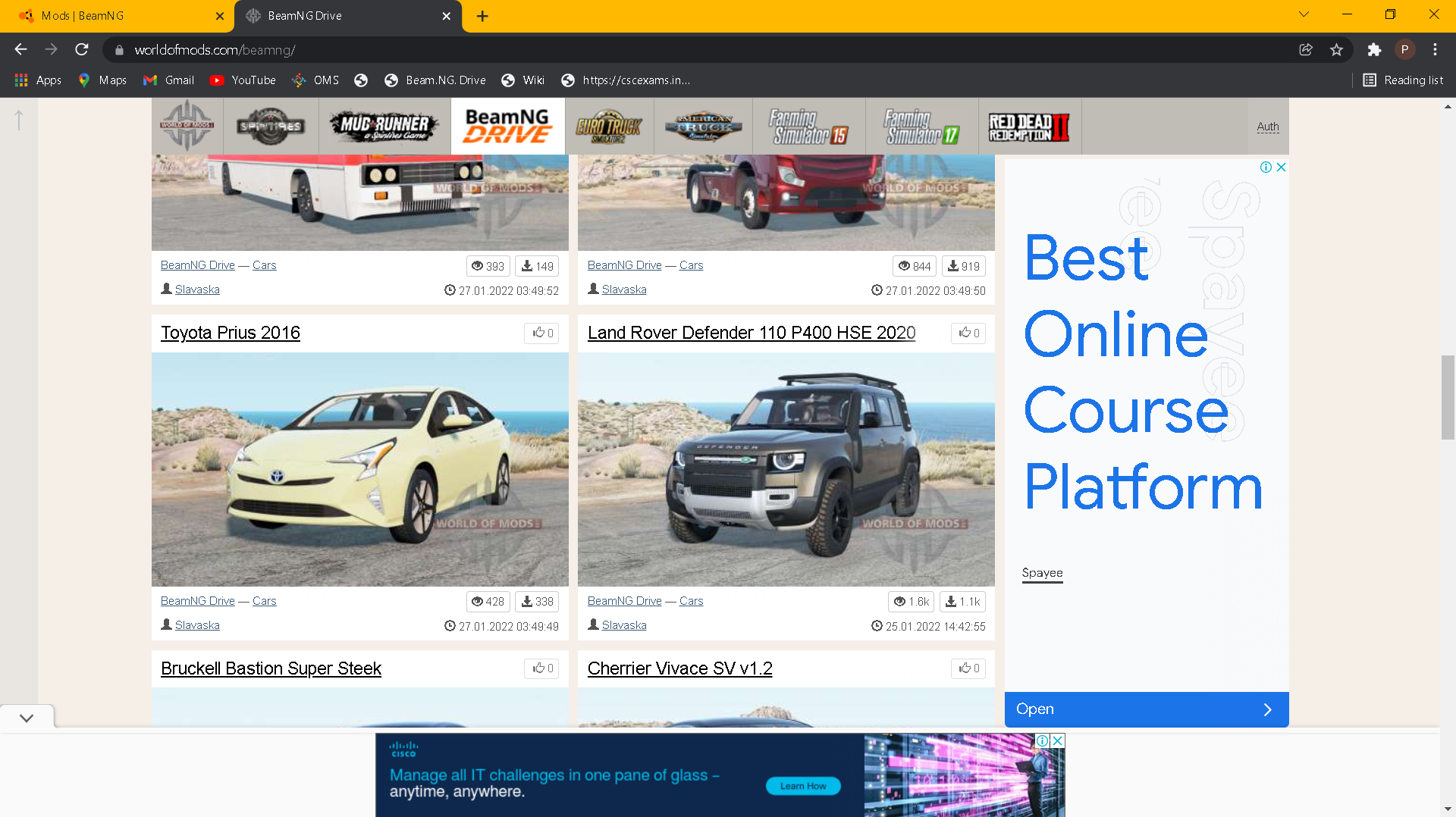This screenshot has width=1456, height=817.
Task: Open the Chrome profile avatar P
Action: (1404, 49)
